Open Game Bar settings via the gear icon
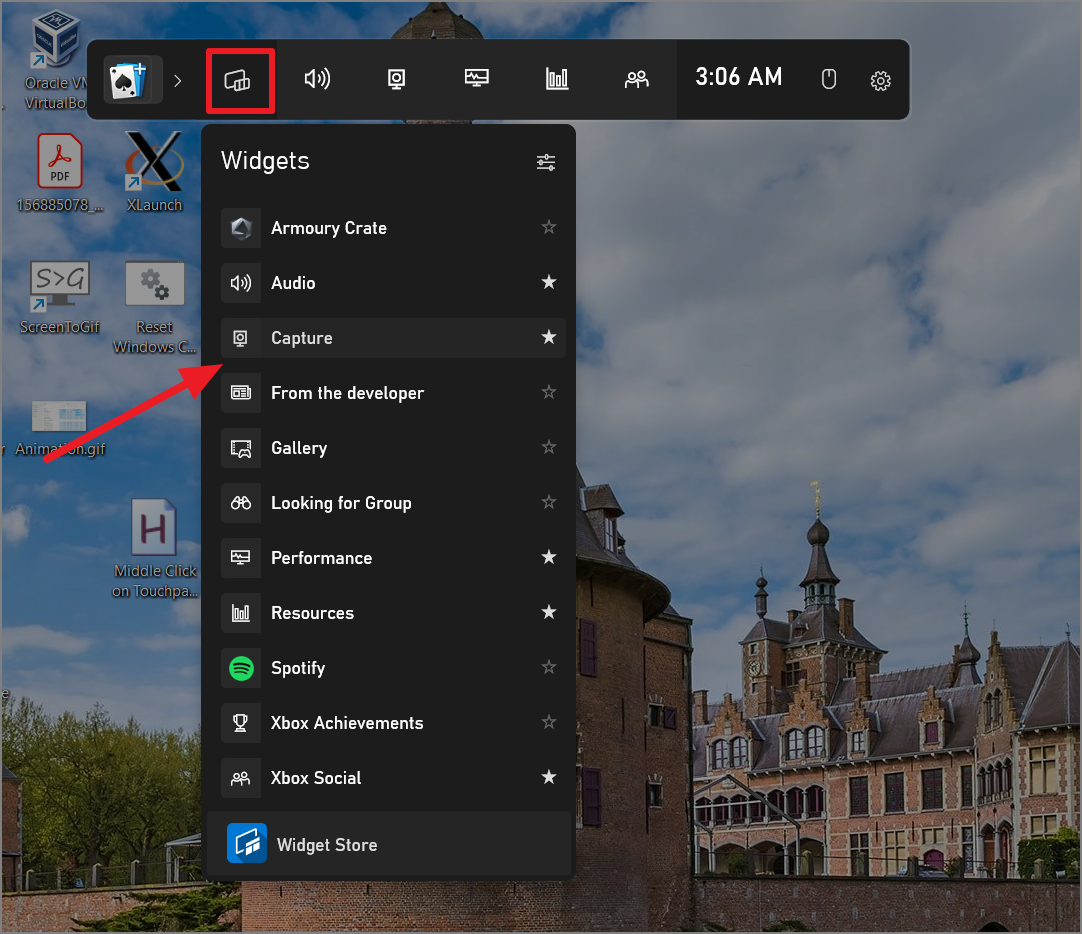 point(880,81)
